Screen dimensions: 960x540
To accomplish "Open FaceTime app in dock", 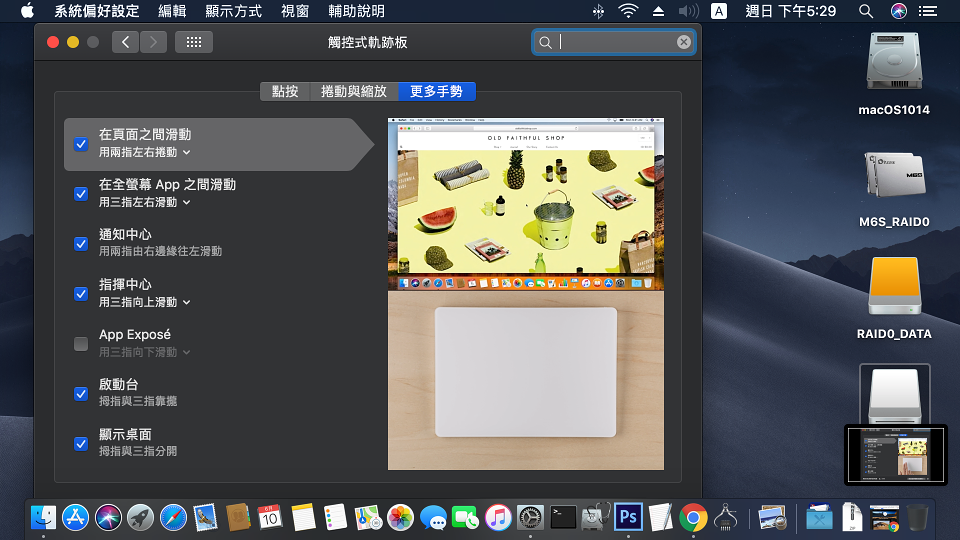I will (465, 518).
